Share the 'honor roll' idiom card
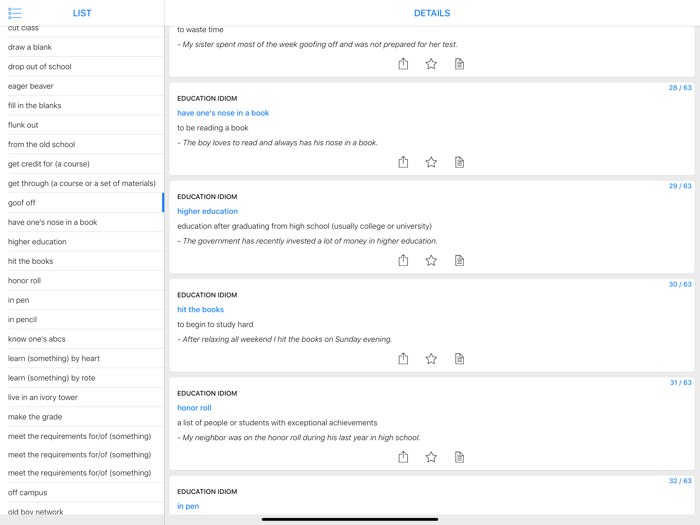The image size is (700, 525). pyautogui.click(x=403, y=457)
